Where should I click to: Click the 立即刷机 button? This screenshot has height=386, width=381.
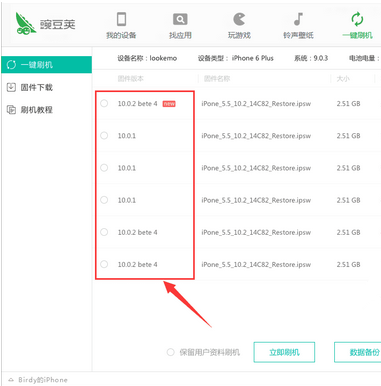click(x=284, y=352)
